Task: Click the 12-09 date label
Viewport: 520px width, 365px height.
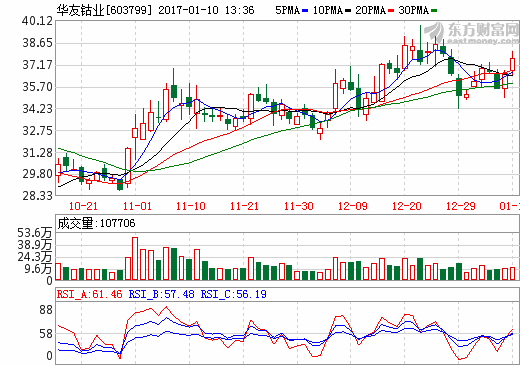Action: pyautogui.click(x=353, y=206)
